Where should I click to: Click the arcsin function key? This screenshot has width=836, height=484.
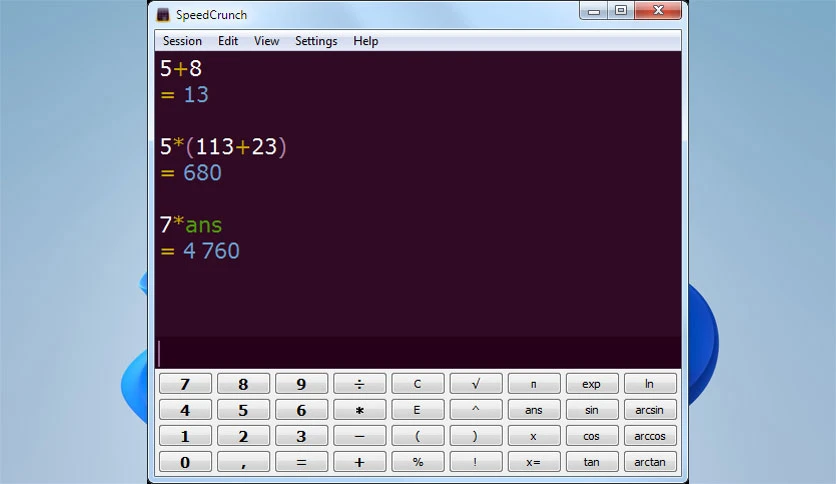(x=650, y=410)
